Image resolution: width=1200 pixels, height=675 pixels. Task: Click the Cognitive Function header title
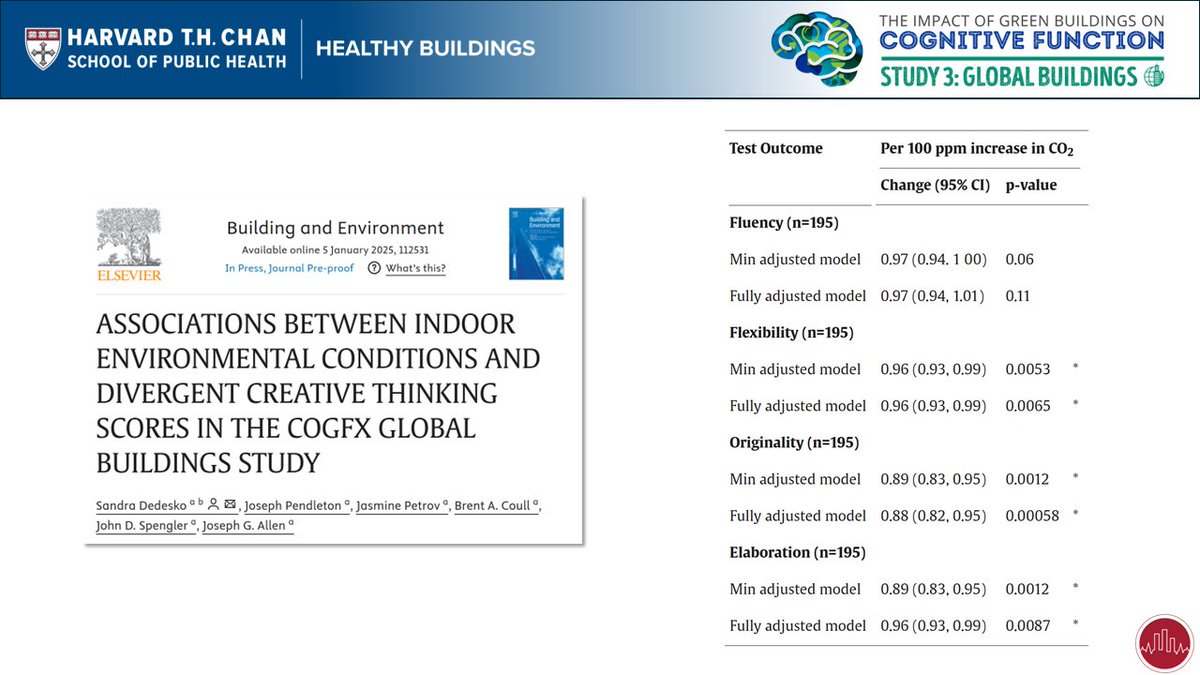[x=1022, y=40]
